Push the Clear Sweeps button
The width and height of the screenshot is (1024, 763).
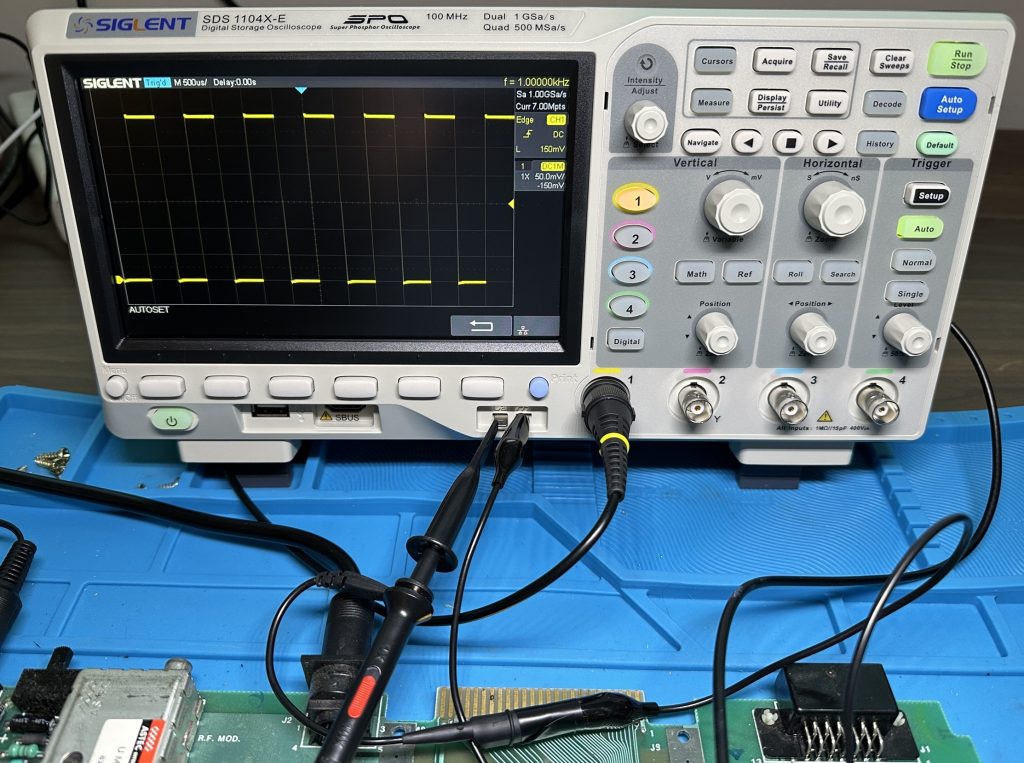893,63
